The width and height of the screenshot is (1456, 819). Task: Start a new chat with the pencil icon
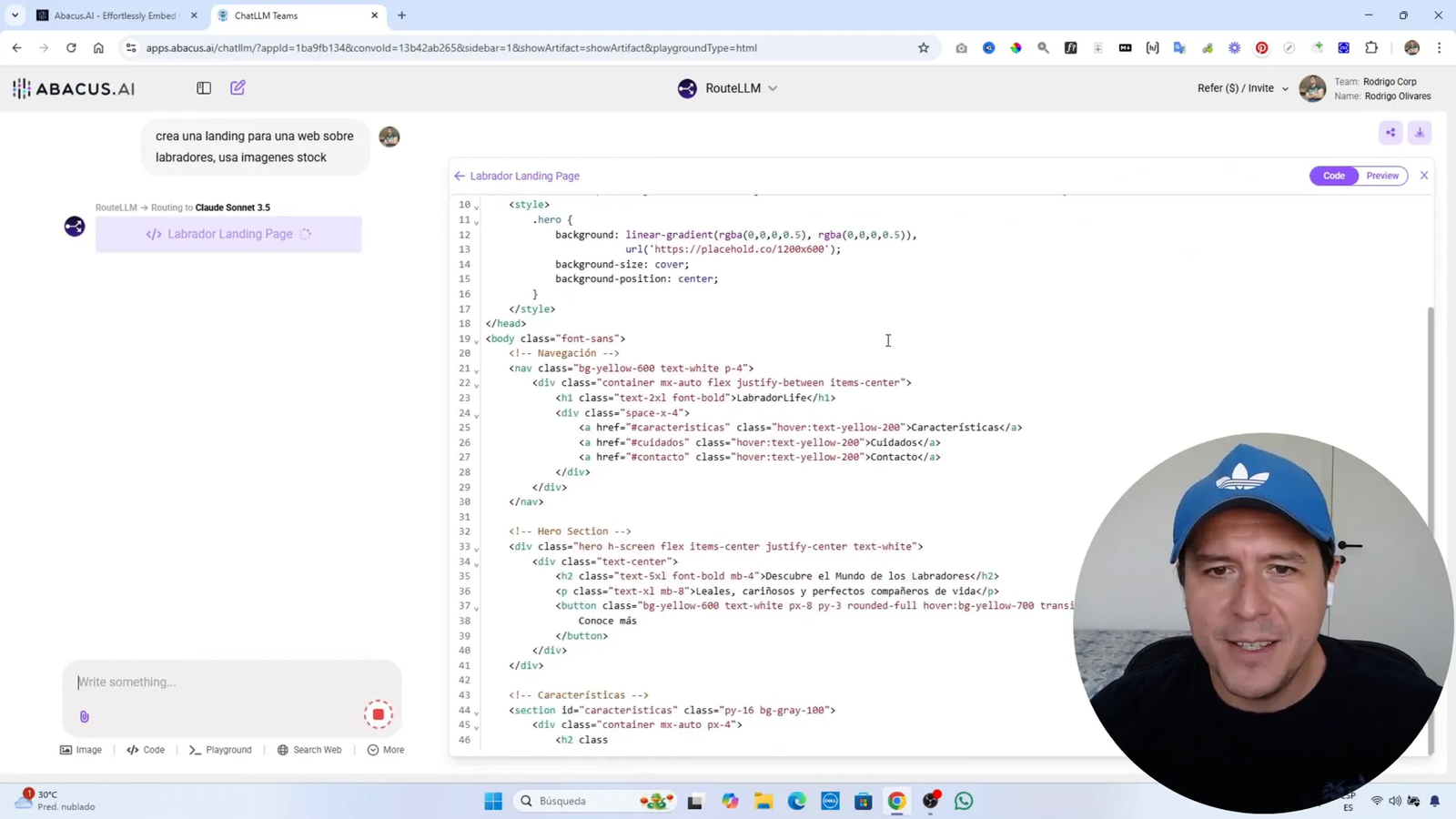point(238,87)
